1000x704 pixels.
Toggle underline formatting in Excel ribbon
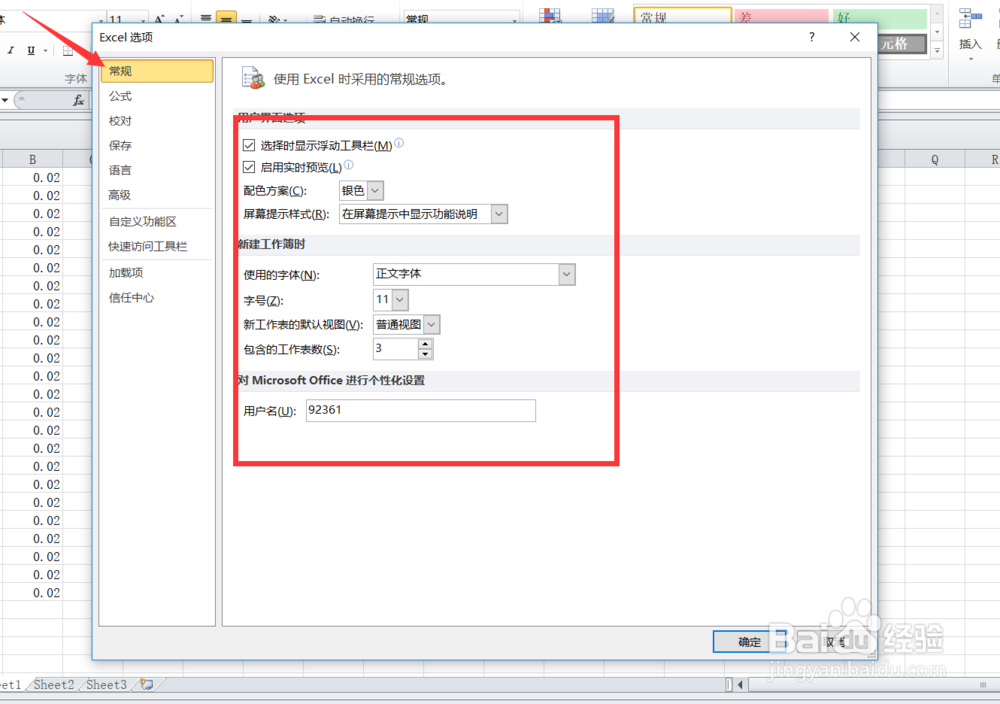31,50
